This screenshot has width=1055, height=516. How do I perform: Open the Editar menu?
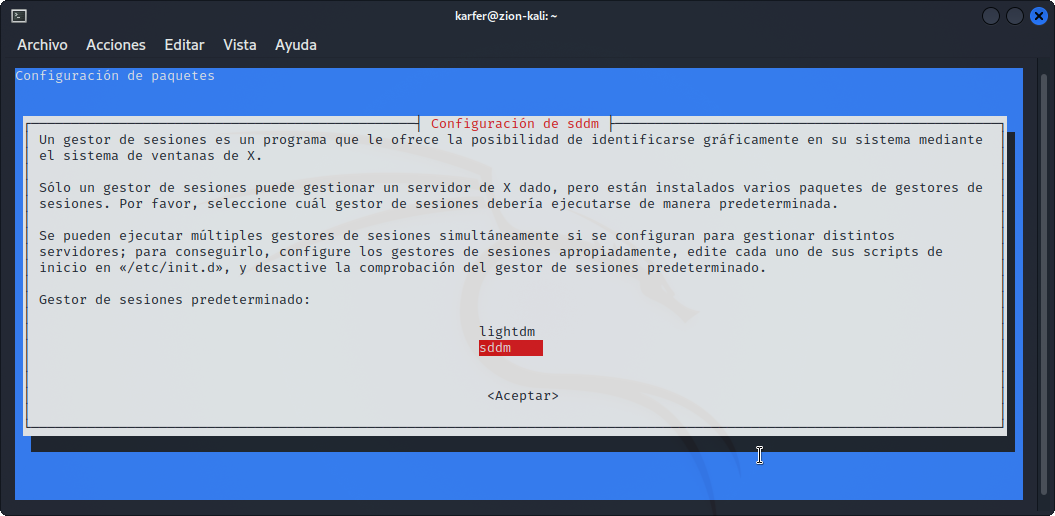(x=184, y=45)
